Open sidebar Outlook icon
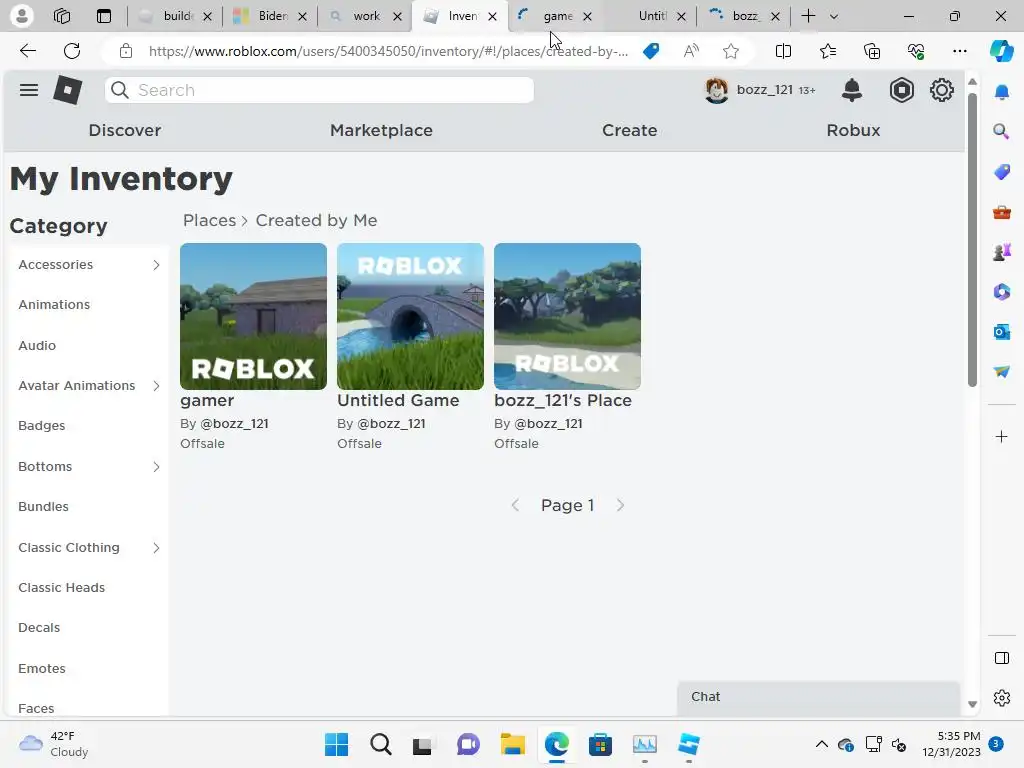Image resolution: width=1024 pixels, height=768 pixels. [x=1001, y=332]
